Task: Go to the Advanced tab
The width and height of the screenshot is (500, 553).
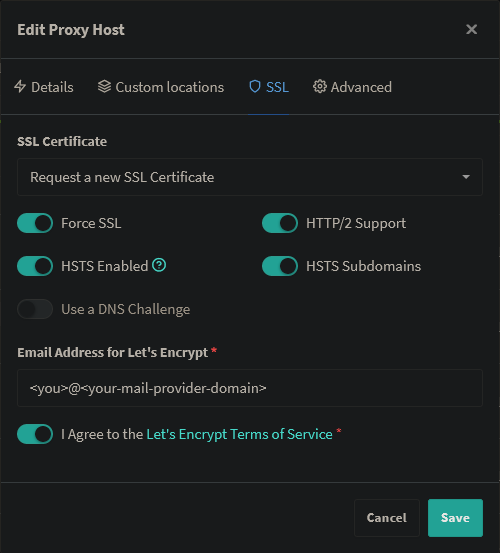Action: pyautogui.click(x=352, y=87)
